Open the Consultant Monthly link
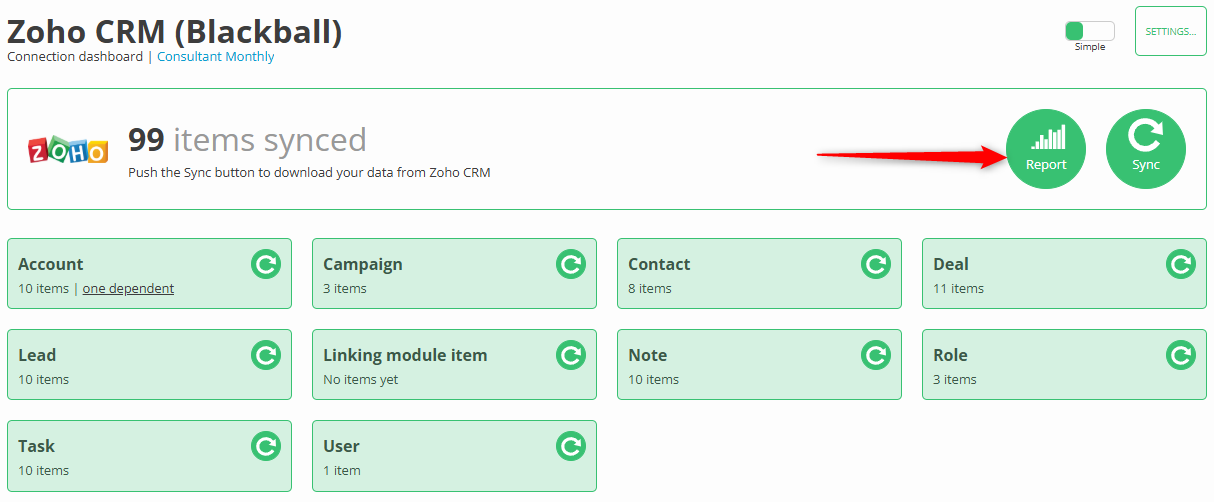This screenshot has width=1214, height=502. [215, 57]
